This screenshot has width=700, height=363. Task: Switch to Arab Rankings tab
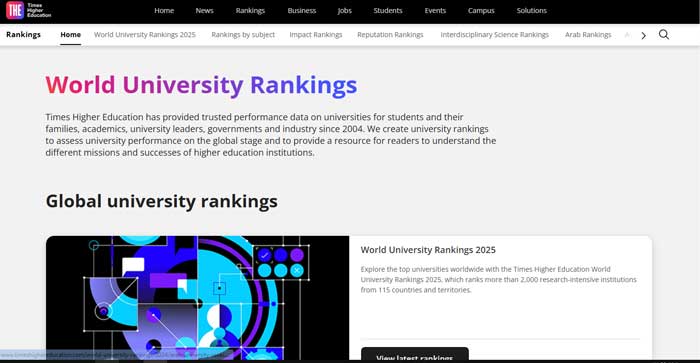(588, 34)
